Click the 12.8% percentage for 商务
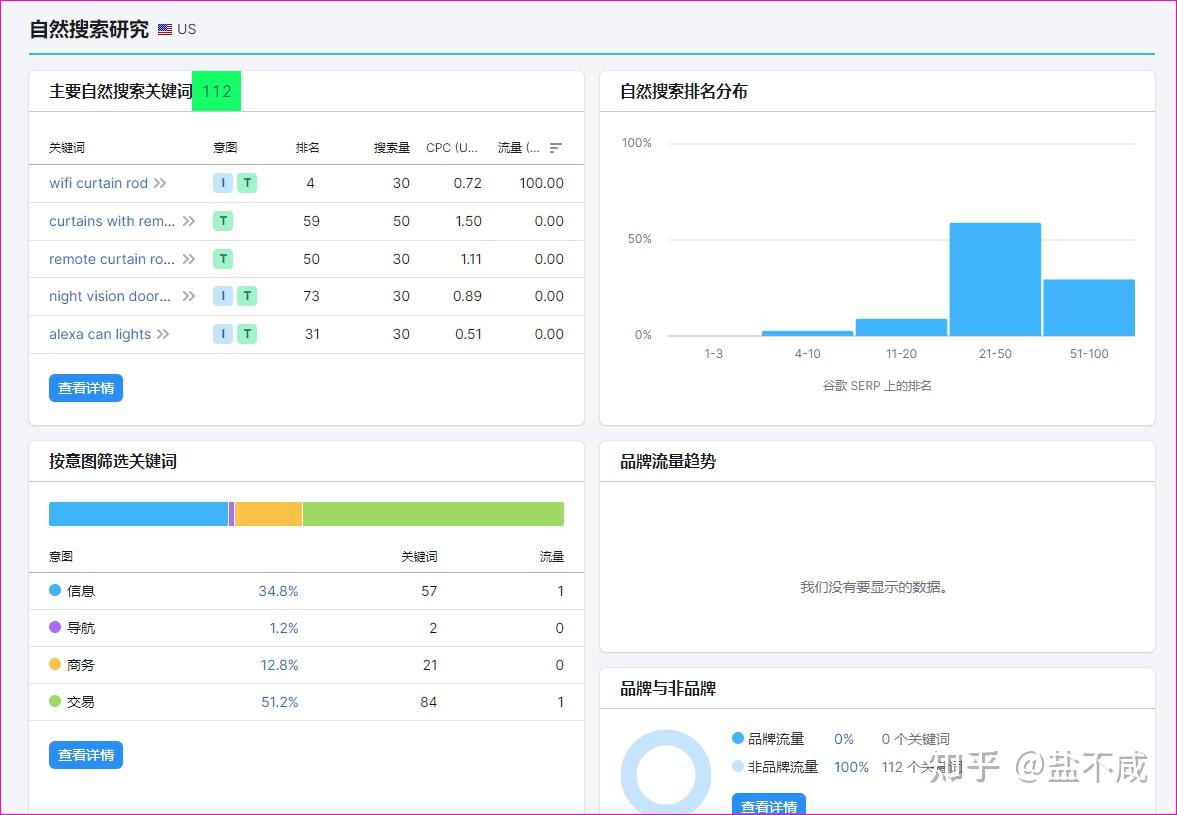 coord(279,665)
